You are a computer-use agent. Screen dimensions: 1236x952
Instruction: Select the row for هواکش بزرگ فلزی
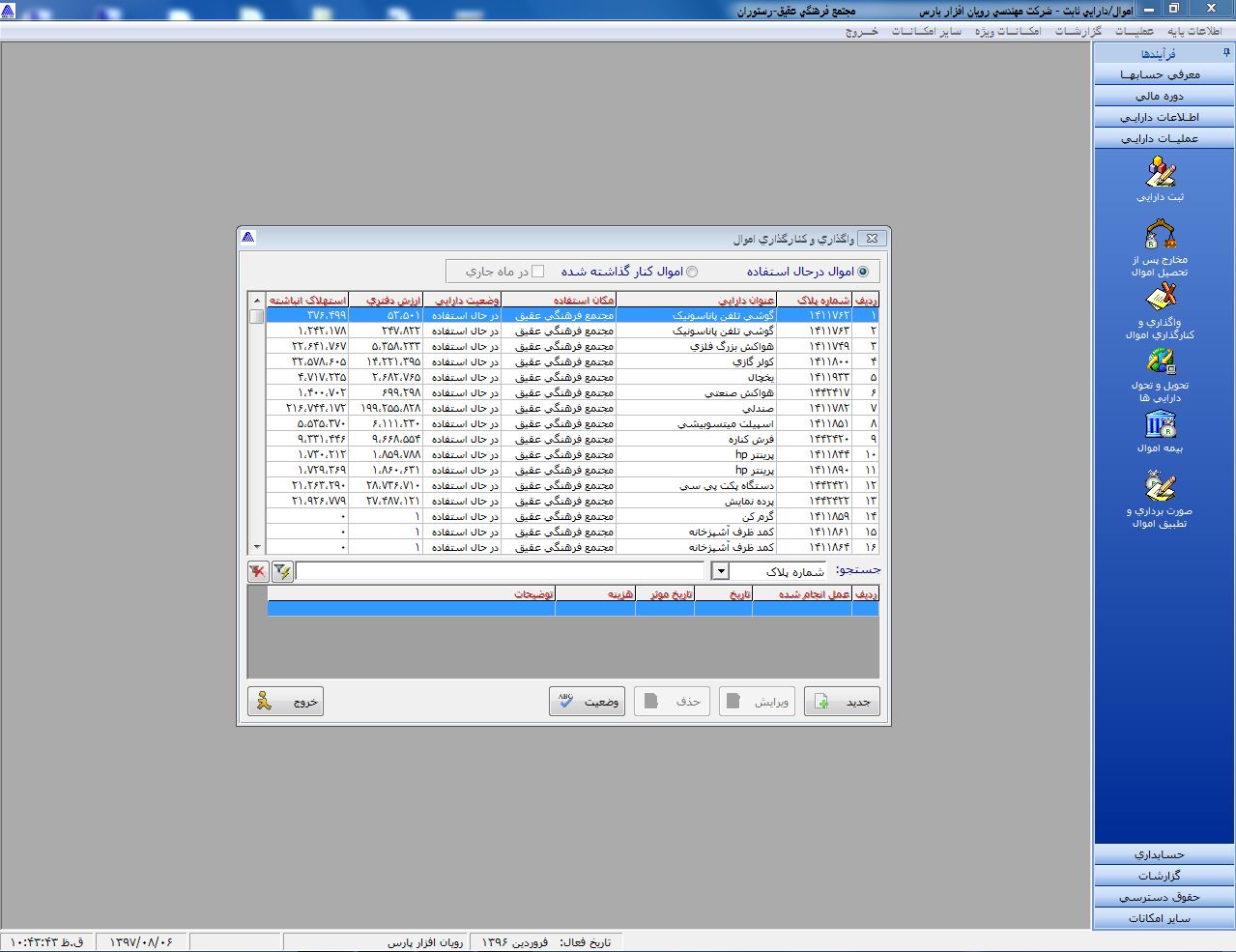(573, 346)
